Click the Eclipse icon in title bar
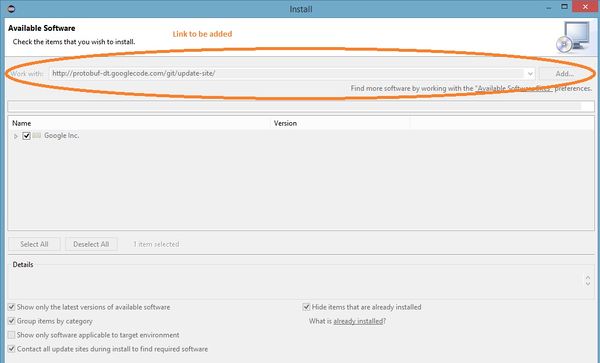Screen dimensions: 600x363 click(x=11, y=9)
